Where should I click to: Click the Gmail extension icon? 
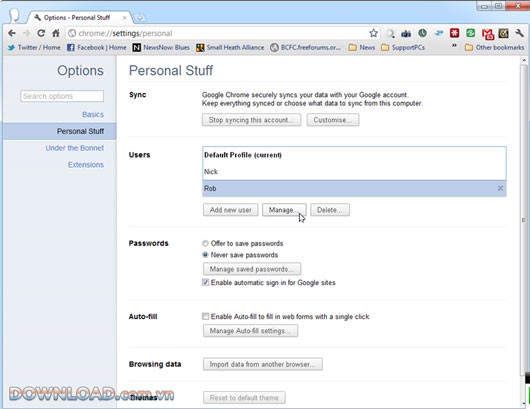pos(488,33)
